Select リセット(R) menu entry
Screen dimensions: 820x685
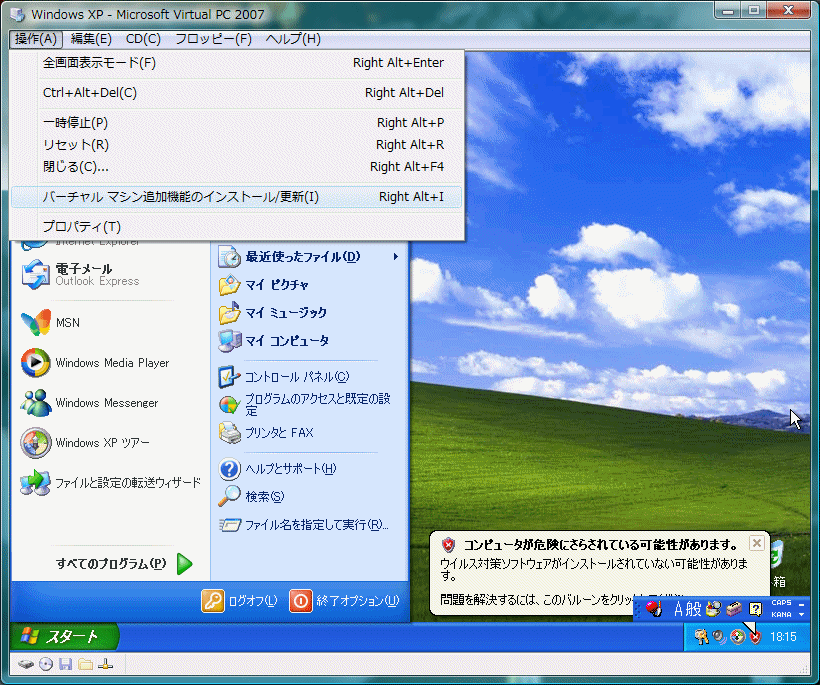236,144
